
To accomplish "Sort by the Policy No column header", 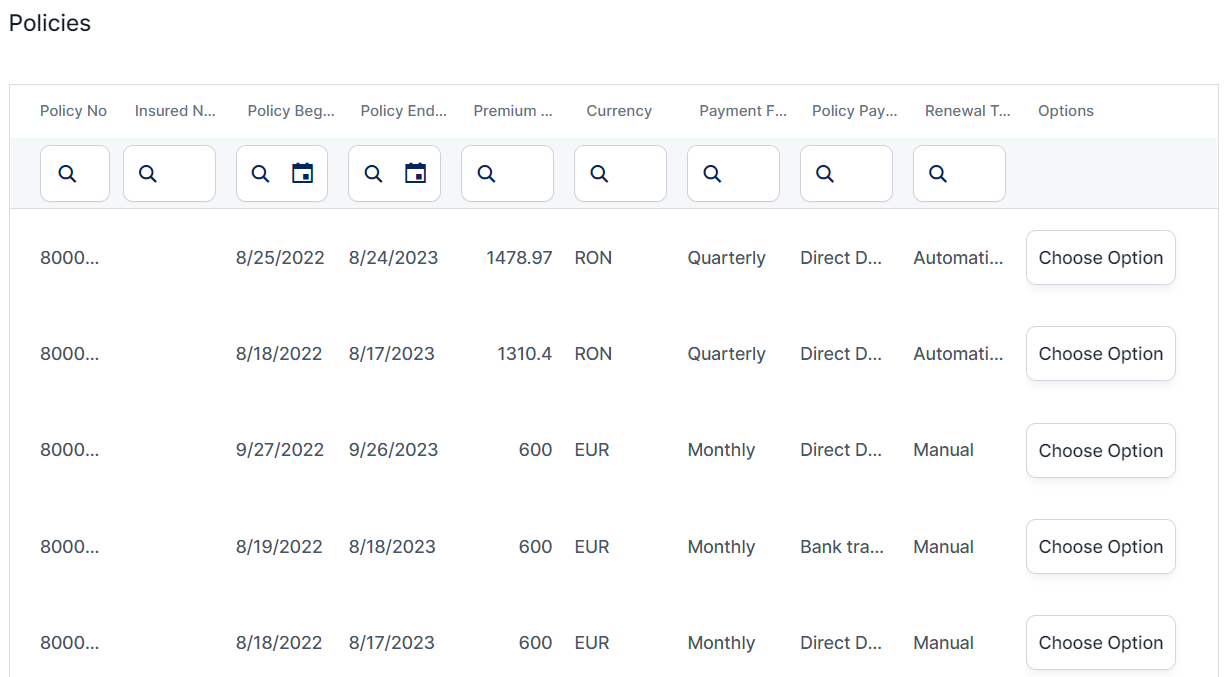I will click(73, 111).
